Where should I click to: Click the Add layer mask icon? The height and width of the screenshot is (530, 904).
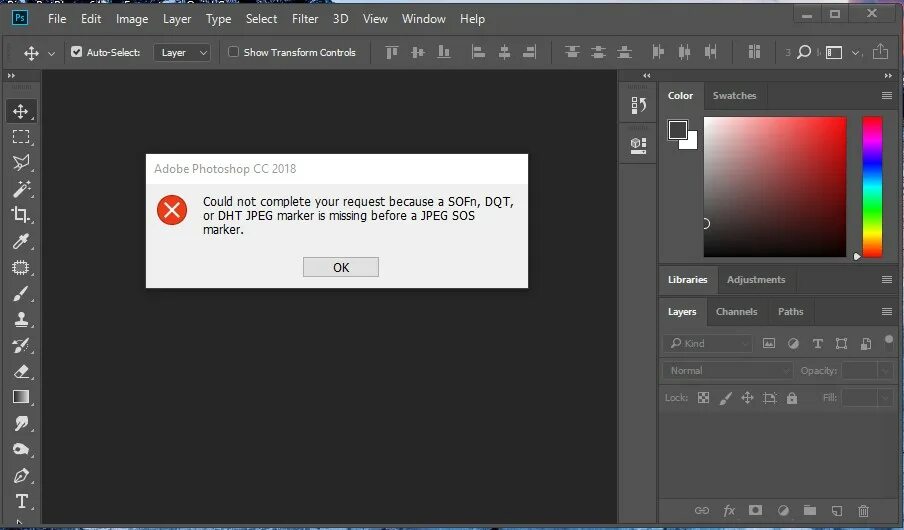click(755, 510)
